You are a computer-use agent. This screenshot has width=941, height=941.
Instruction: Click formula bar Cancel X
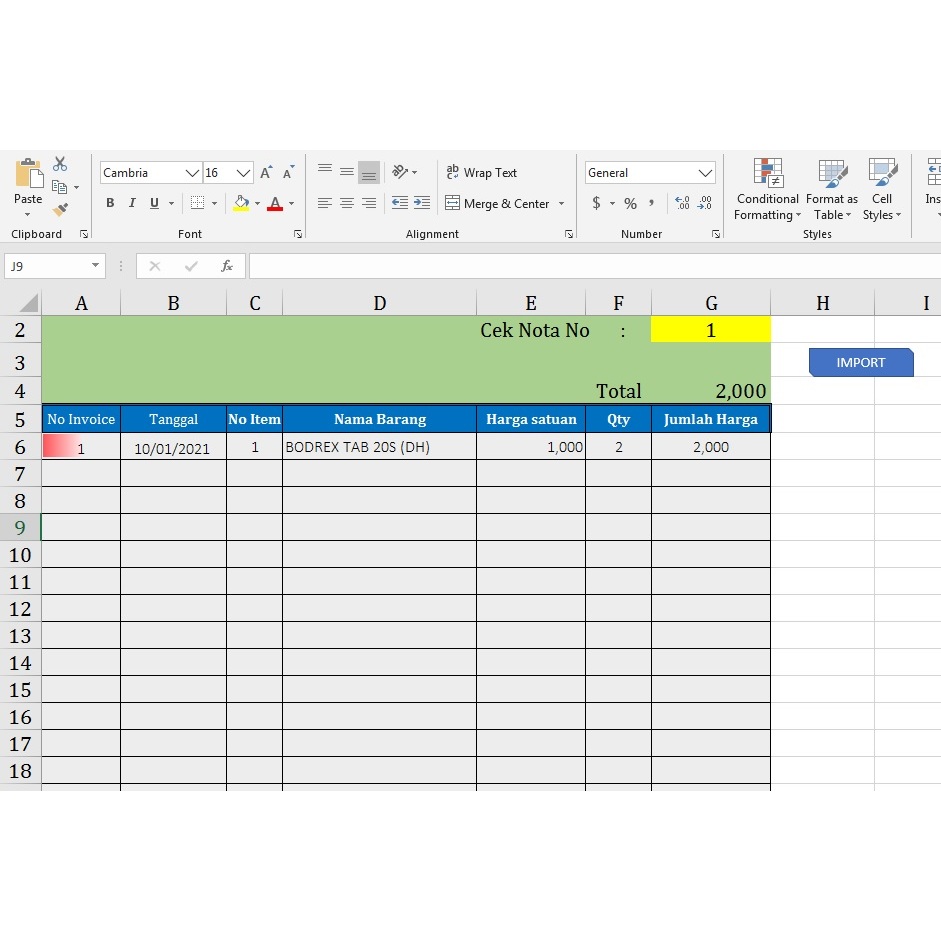(x=155, y=266)
